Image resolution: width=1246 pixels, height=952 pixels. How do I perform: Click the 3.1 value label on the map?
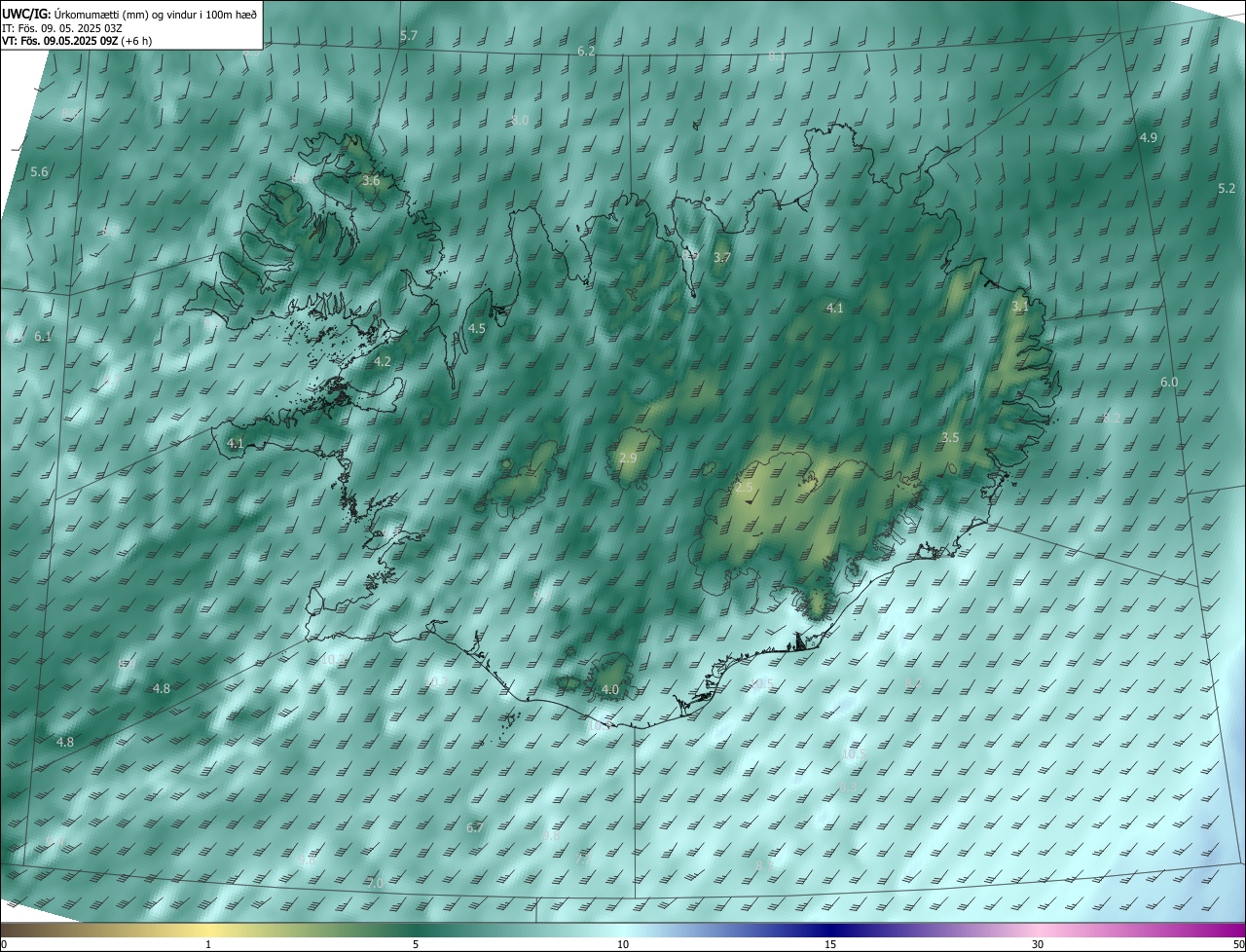(x=1020, y=306)
